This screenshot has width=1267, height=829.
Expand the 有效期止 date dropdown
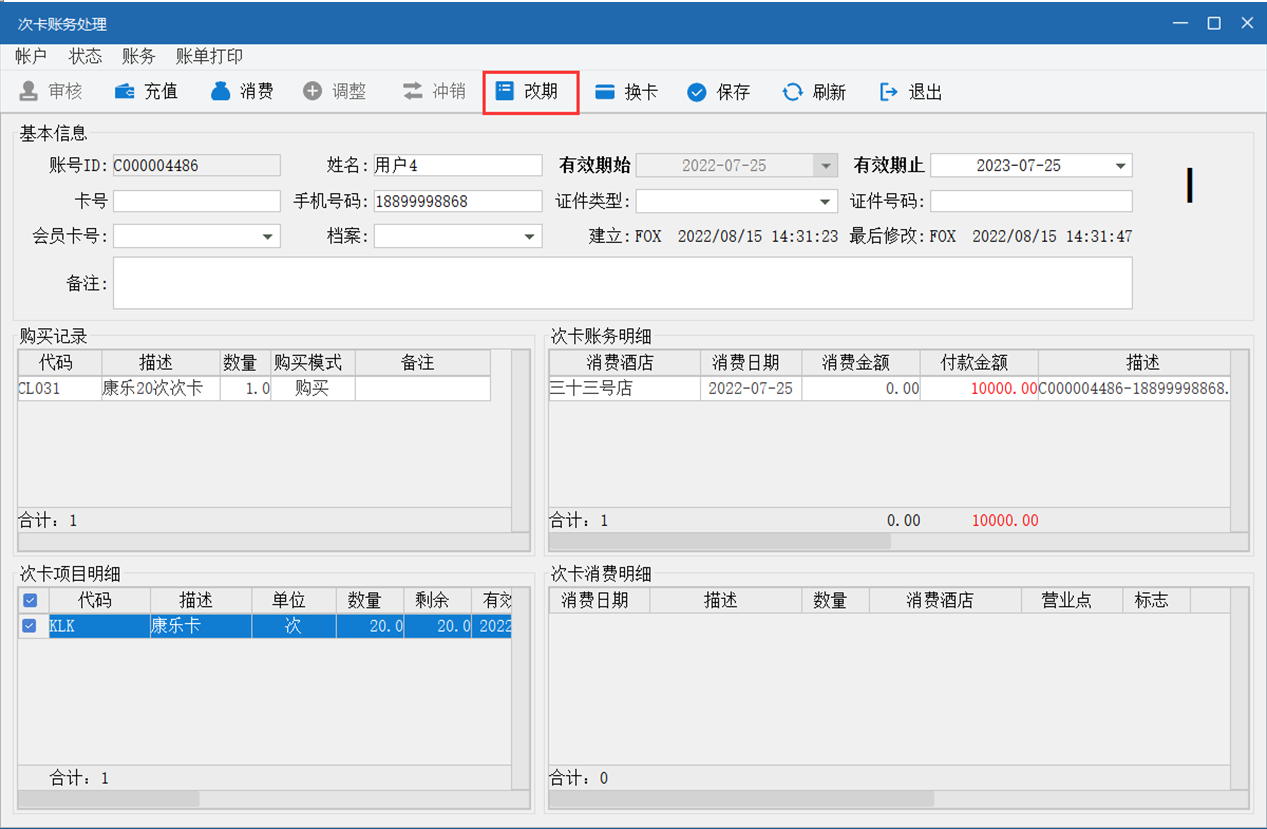pyautogui.click(x=1121, y=166)
